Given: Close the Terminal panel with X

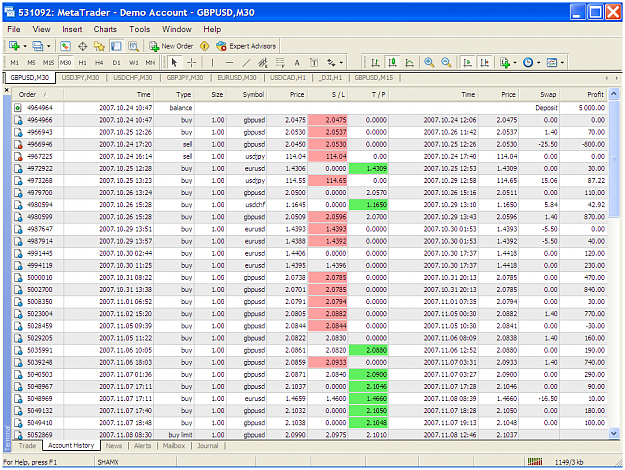Looking at the screenshot, I should point(7,90).
